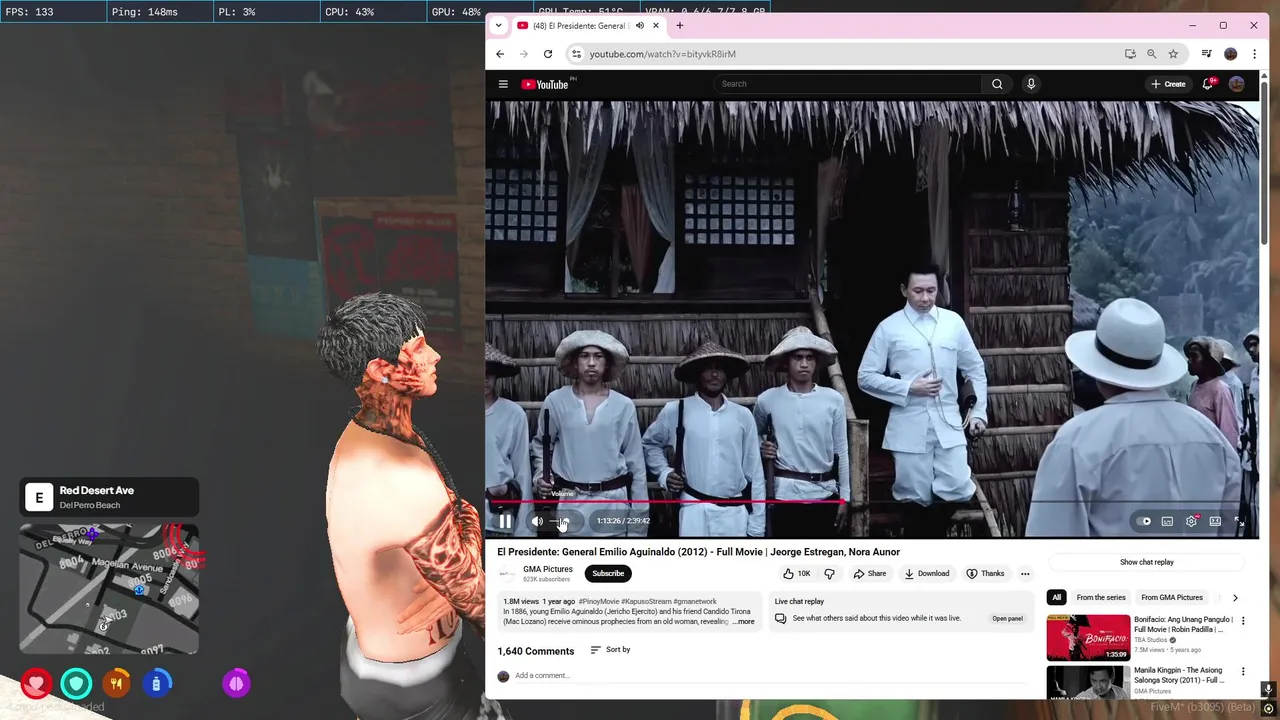1280x720 pixels.
Task: Start voice search with the microphone
Action: coord(1031,84)
